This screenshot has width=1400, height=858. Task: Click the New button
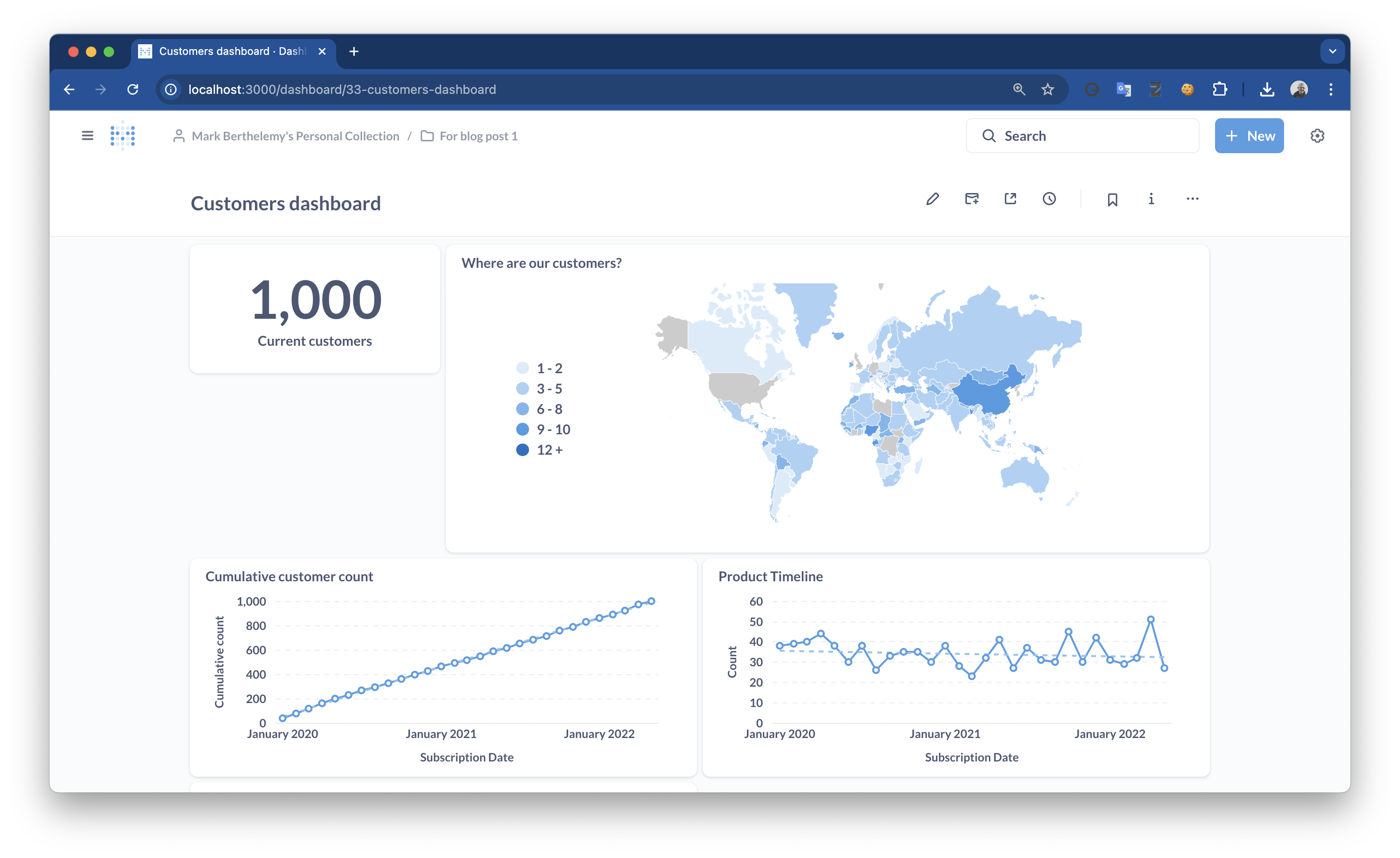[x=1249, y=136]
